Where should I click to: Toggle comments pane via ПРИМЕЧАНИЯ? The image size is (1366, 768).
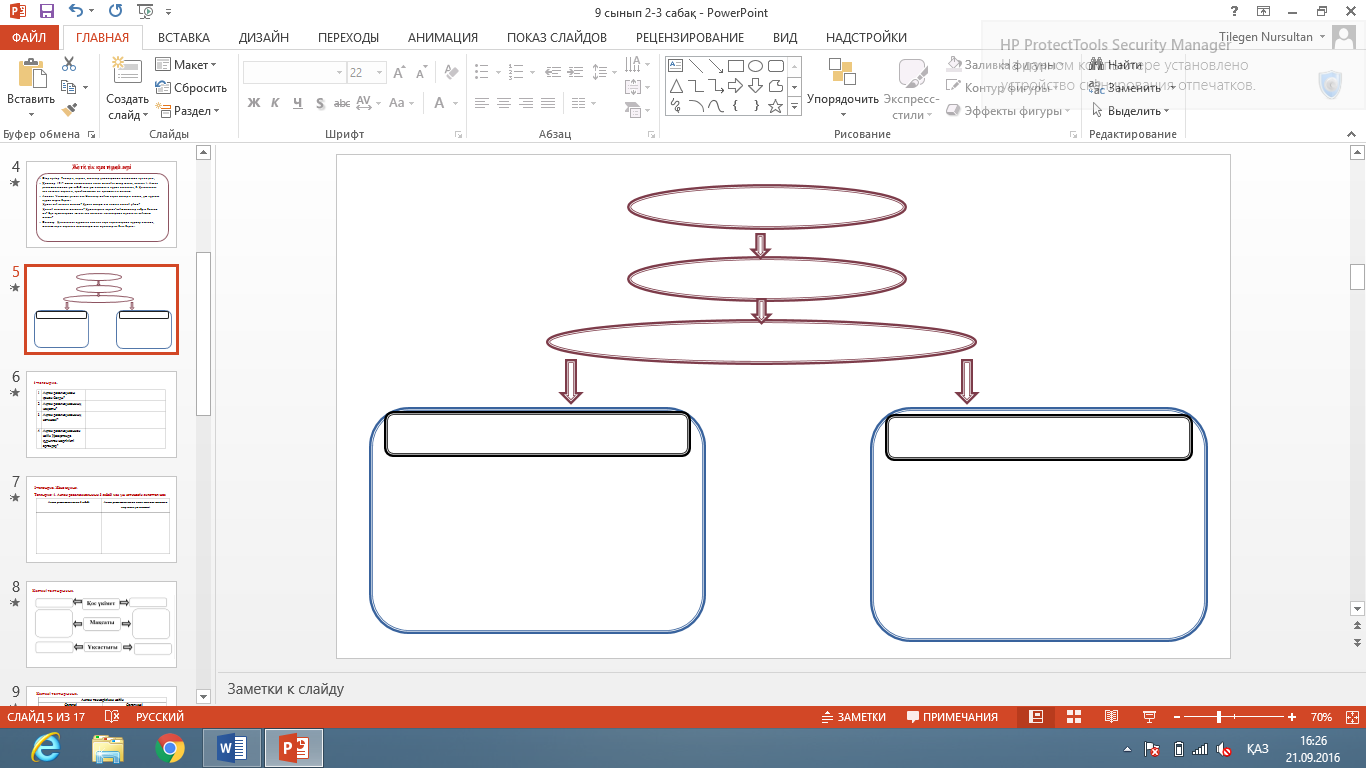pos(952,717)
